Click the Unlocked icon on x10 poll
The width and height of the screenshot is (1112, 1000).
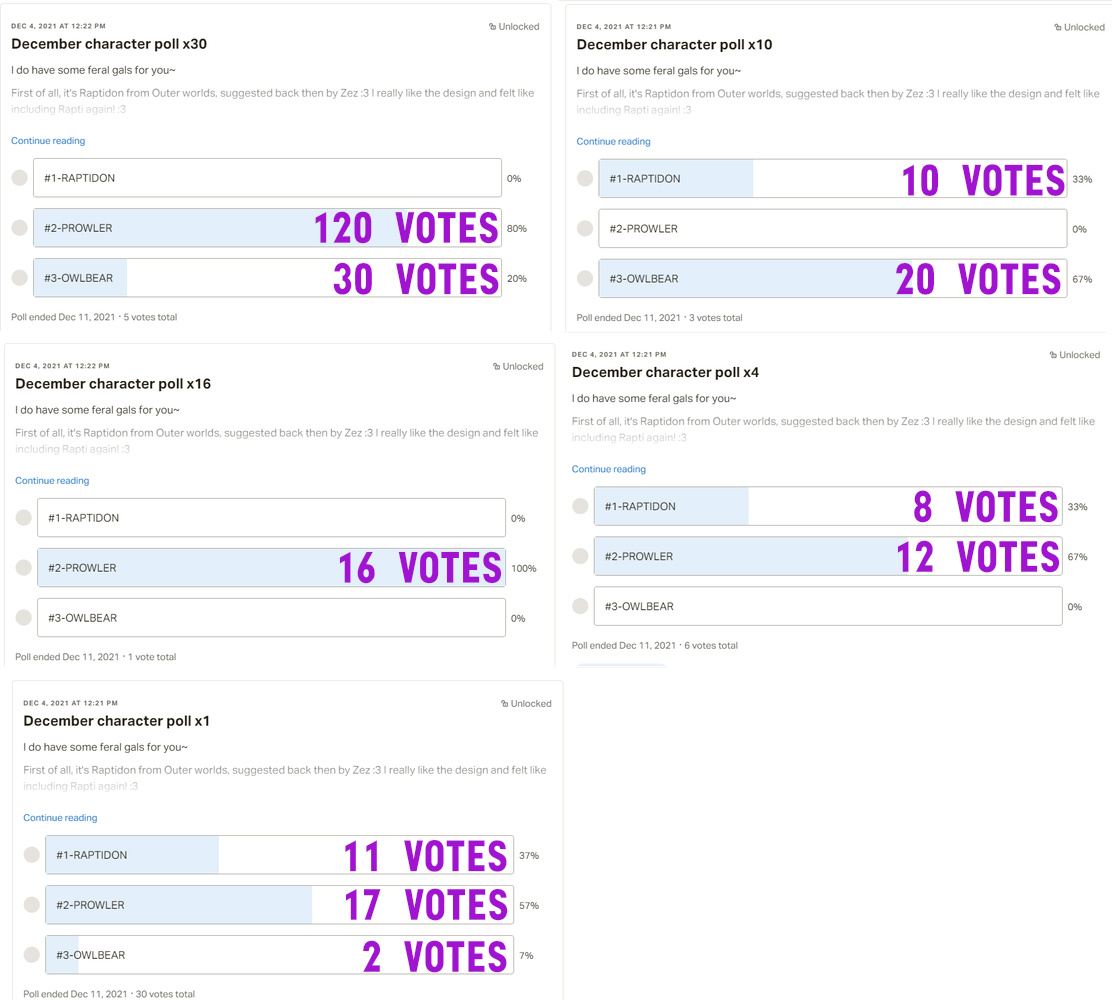click(1057, 28)
